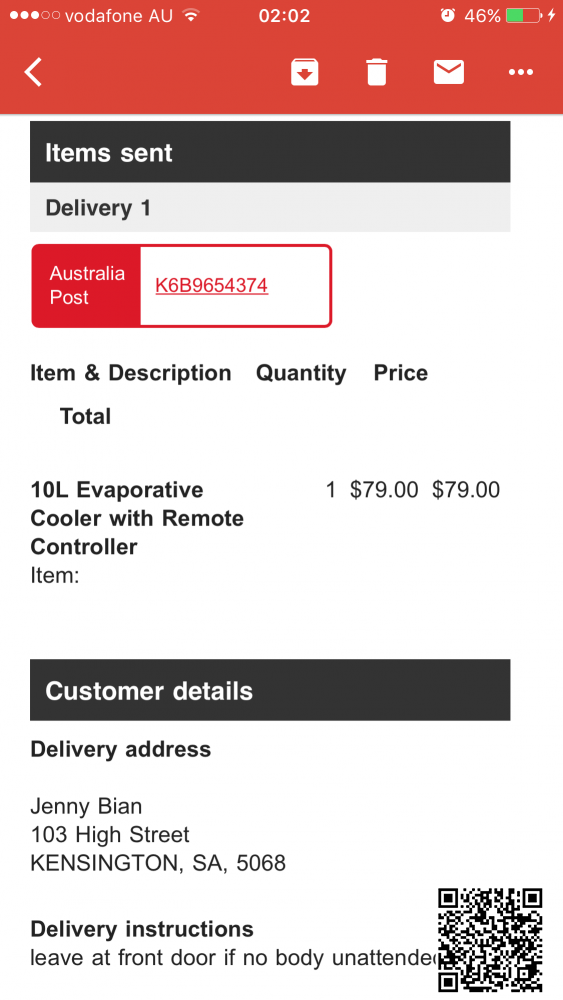Tap the vodafone AU carrier label
Screen dimensions: 563x1000
pos(119,15)
